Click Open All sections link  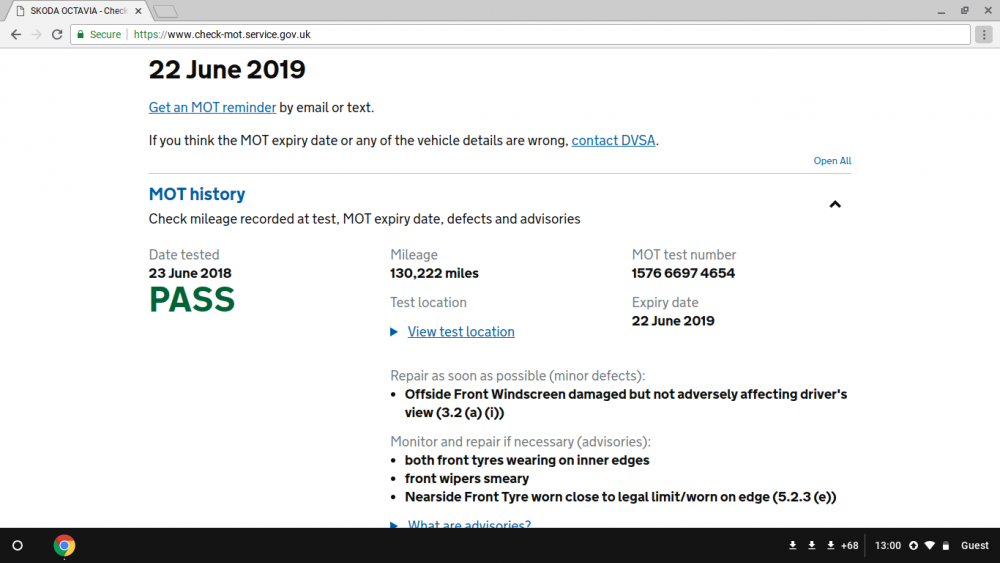832,161
